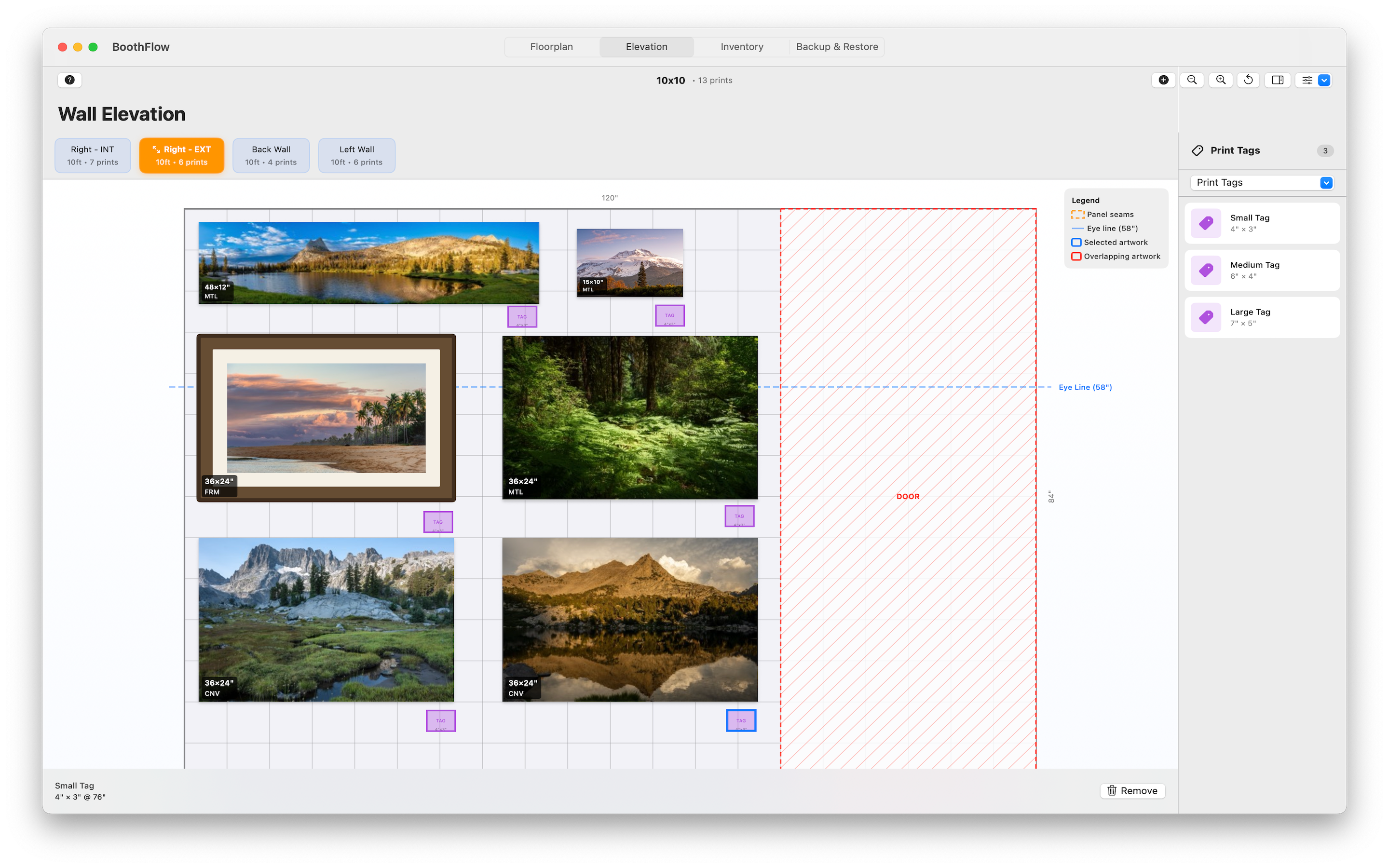Select the Back Wall button

(271, 155)
